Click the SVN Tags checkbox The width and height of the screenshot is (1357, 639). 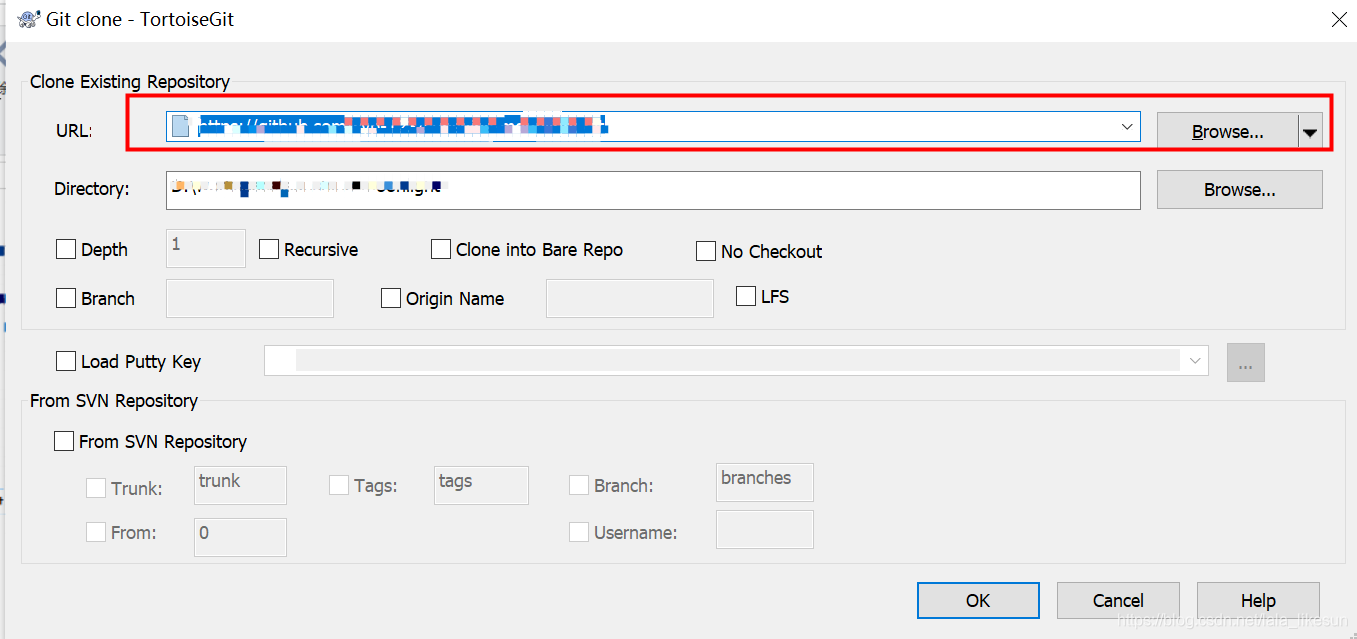tap(339, 485)
